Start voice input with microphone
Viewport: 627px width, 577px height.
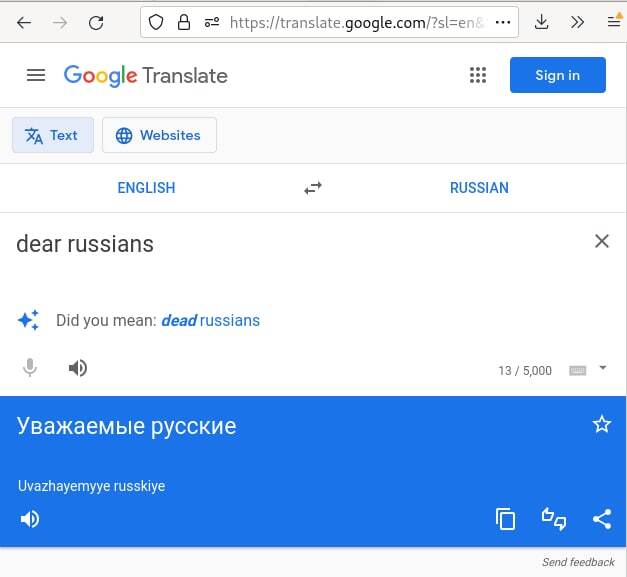click(30, 368)
